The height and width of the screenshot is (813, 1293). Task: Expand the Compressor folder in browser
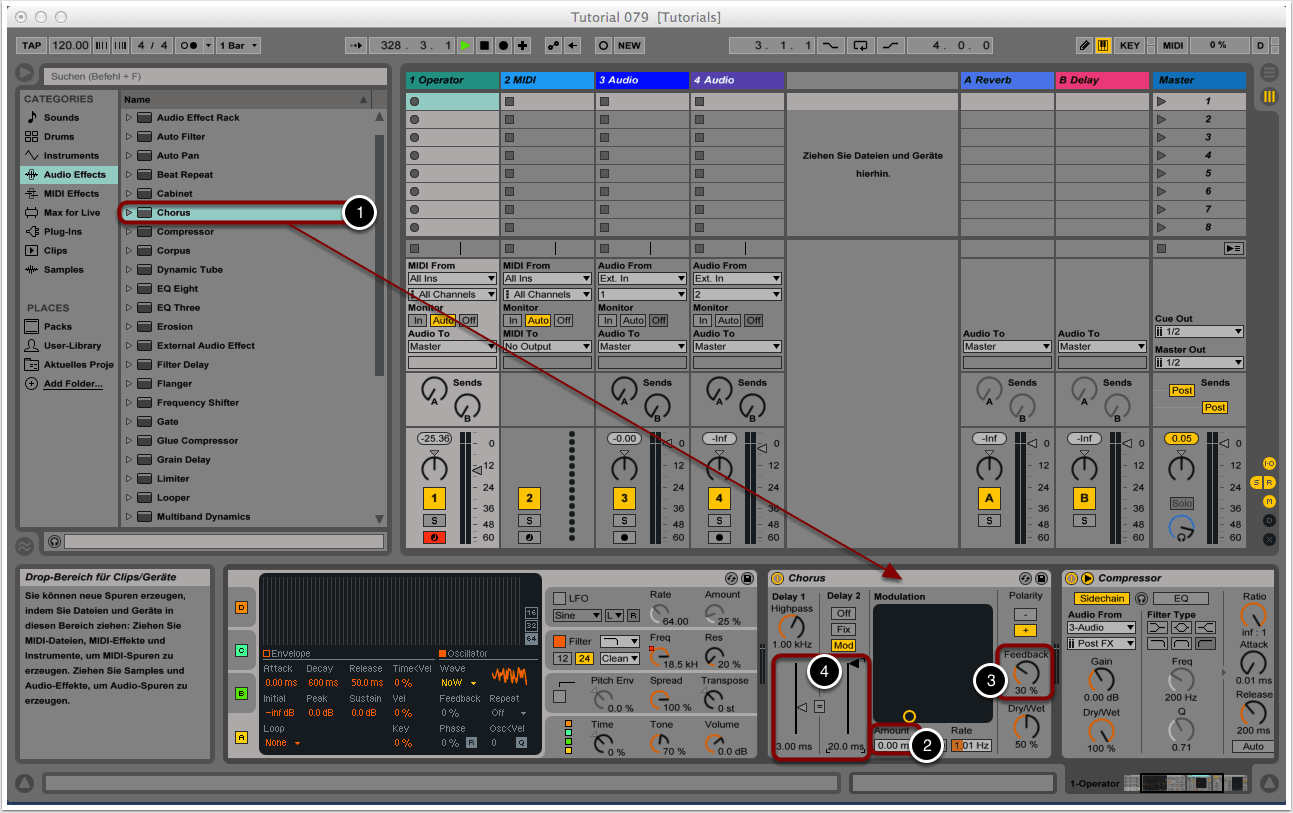tap(129, 232)
